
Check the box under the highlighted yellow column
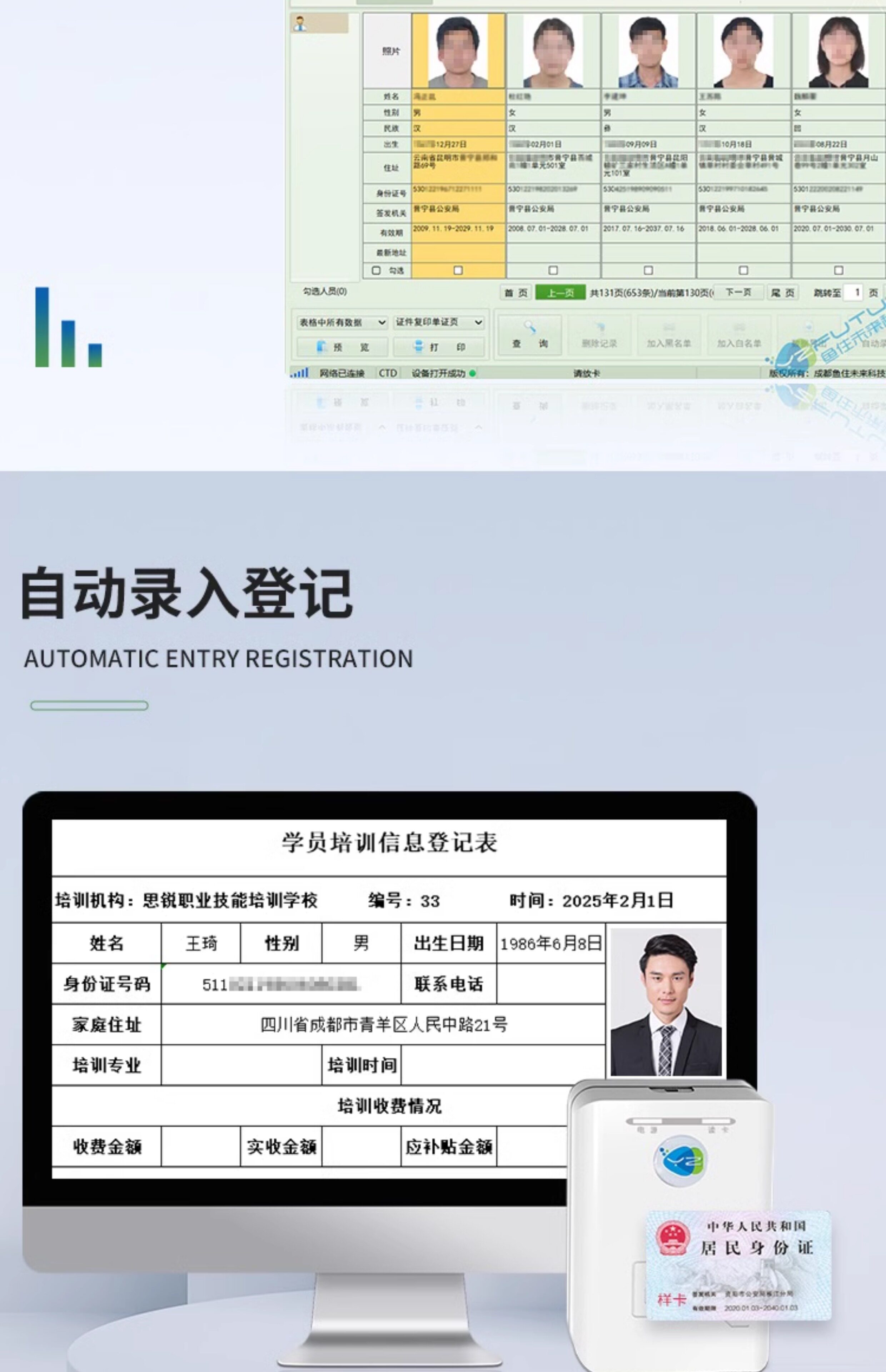pyautogui.click(x=458, y=270)
